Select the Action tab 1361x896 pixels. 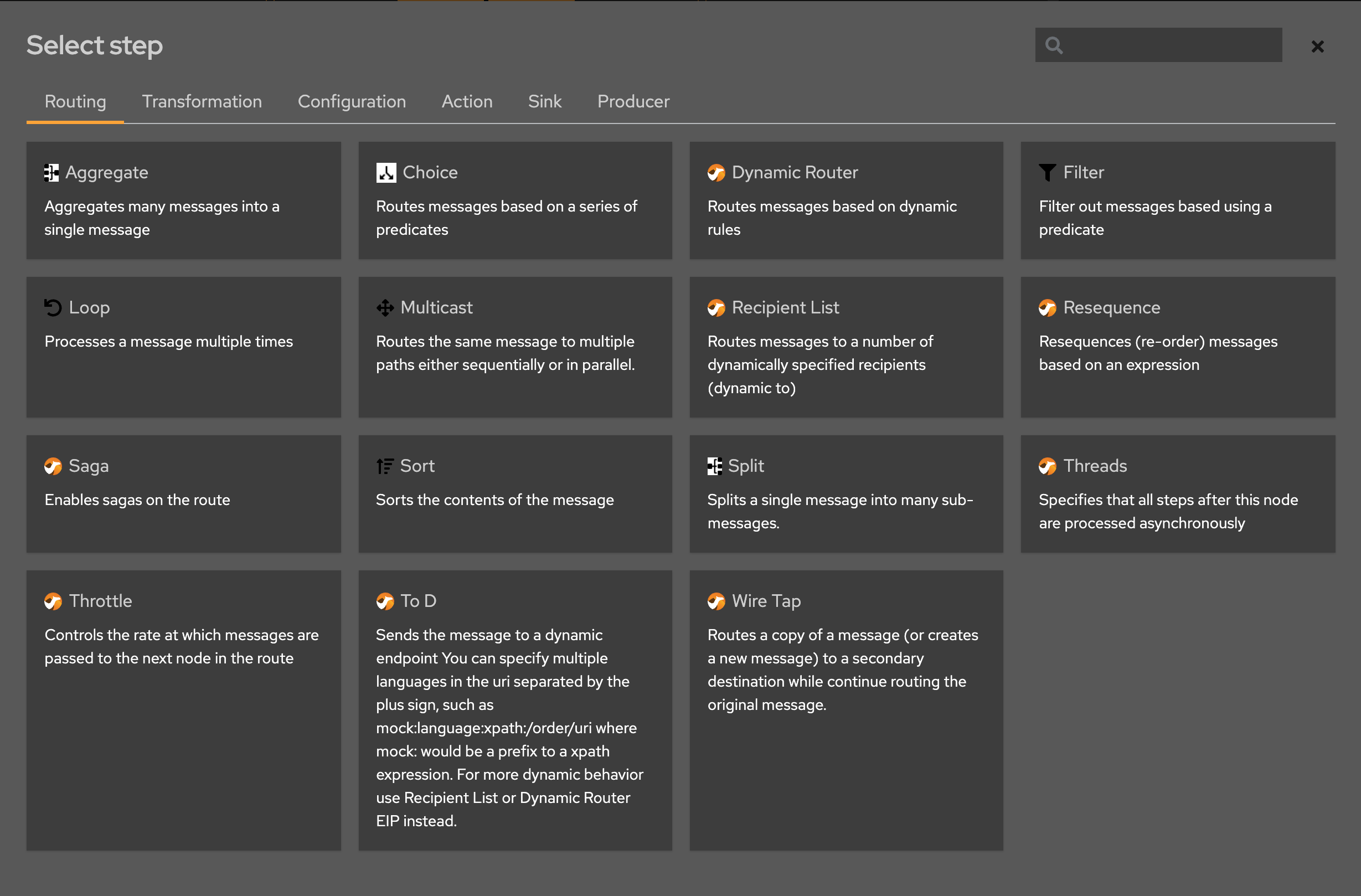click(x=467, y=102)
